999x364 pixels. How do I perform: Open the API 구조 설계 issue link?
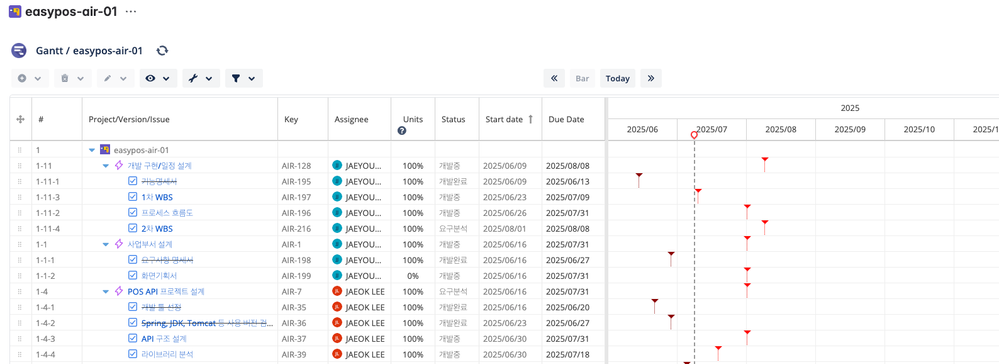click(x=164, y=339)
